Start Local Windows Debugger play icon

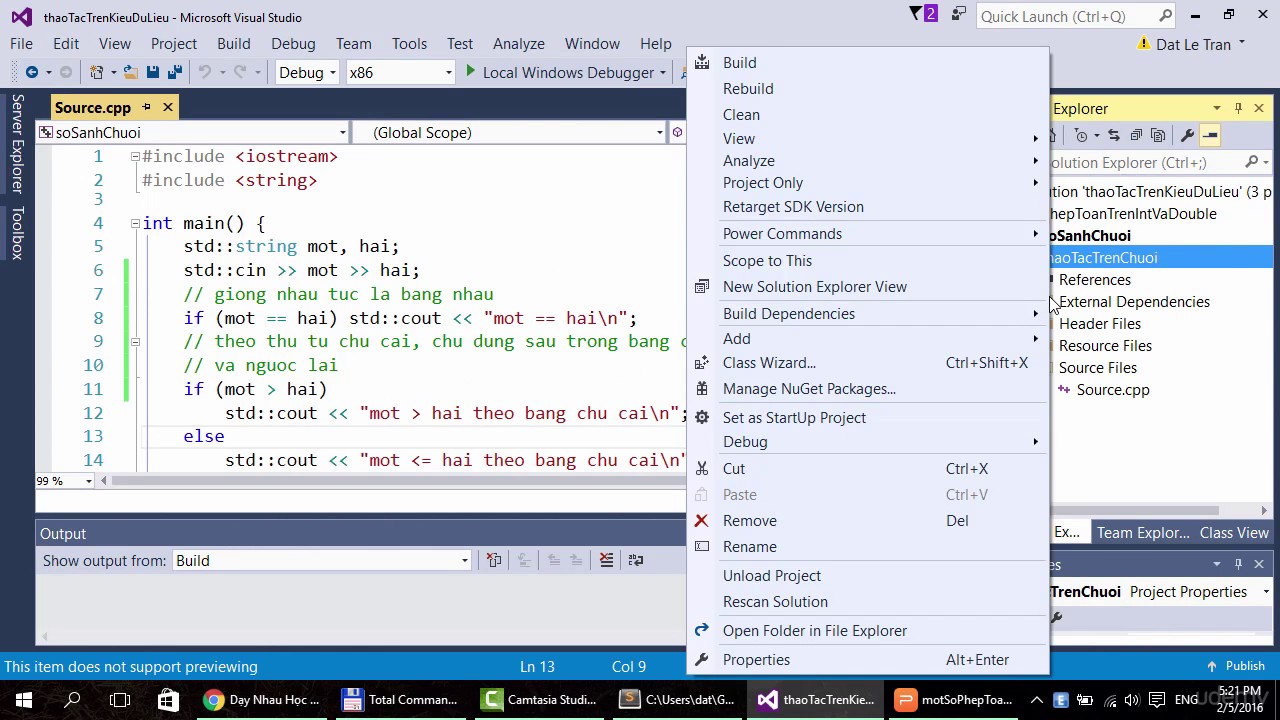470,72
